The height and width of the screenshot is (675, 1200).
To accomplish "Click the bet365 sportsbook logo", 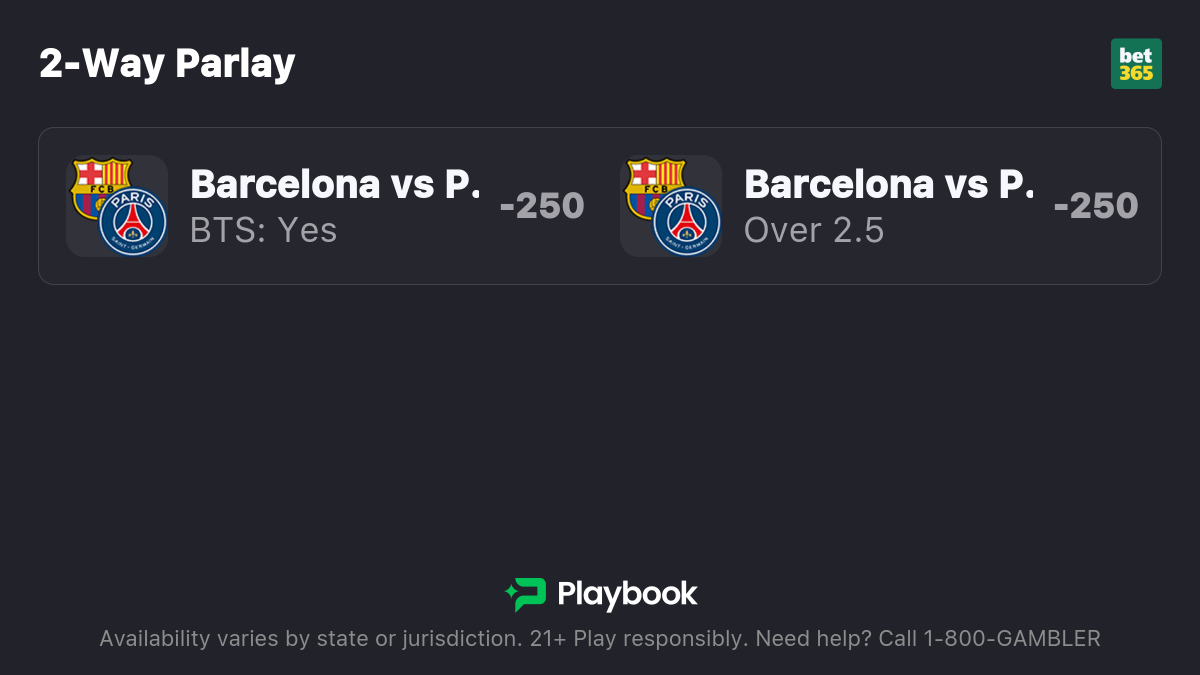I will (1136, 64).
